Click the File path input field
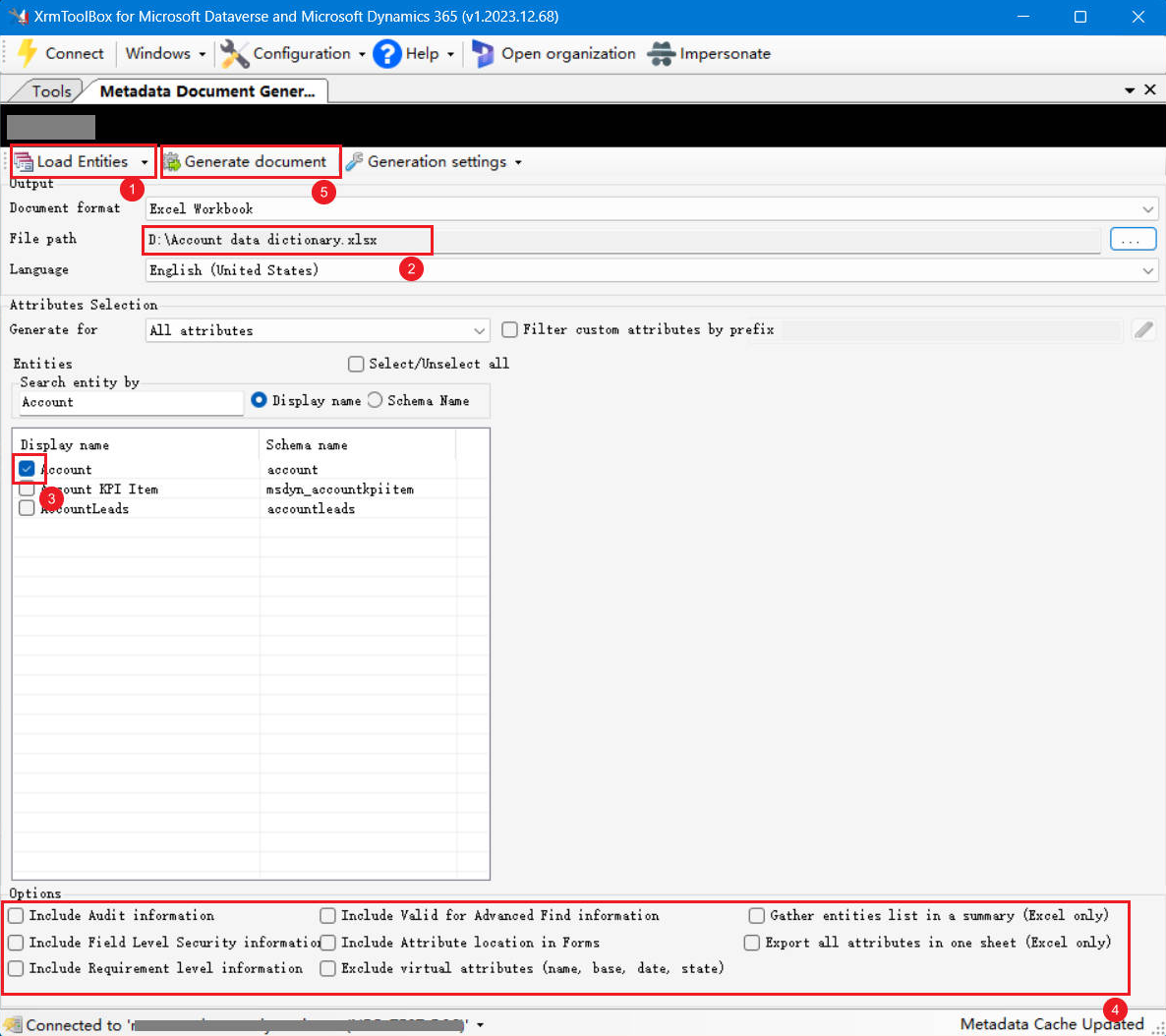This screenshot has height=1036, width=1166. click(x=623, y=240)
